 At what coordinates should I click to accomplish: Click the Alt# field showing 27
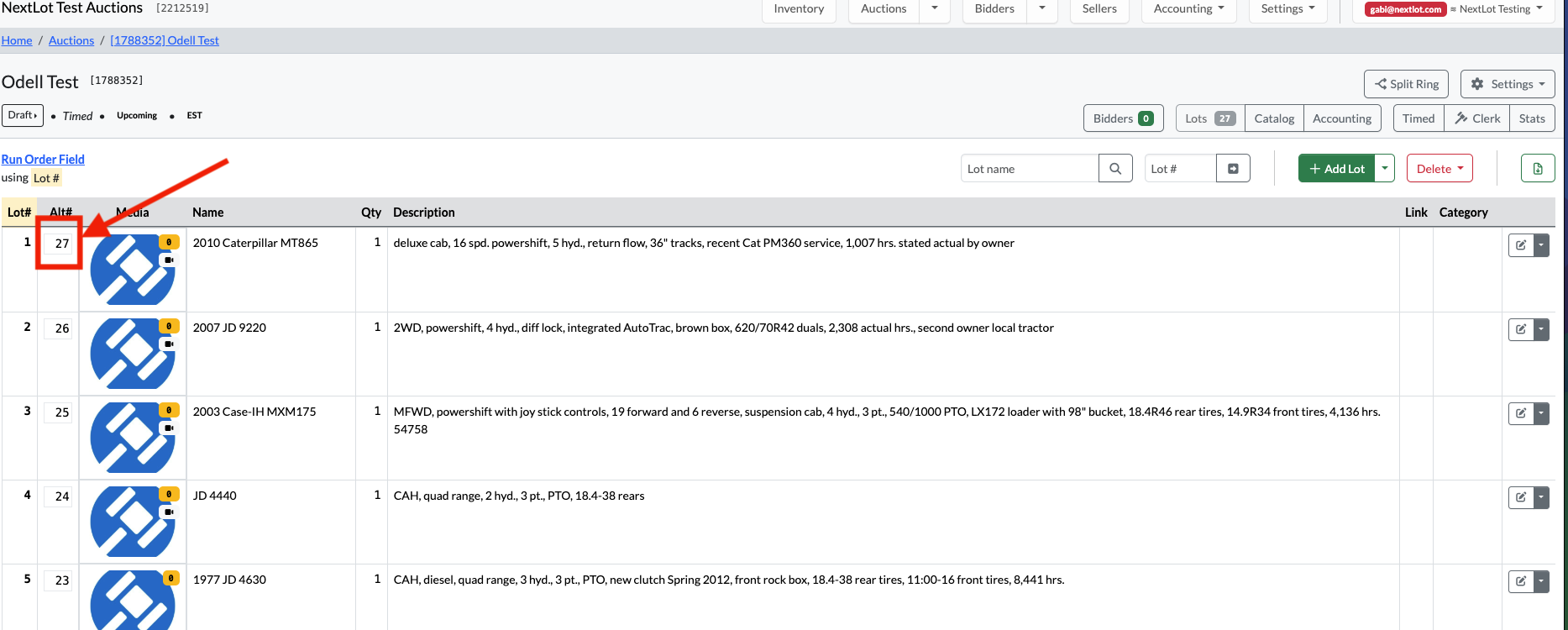[x=59, y=244]
